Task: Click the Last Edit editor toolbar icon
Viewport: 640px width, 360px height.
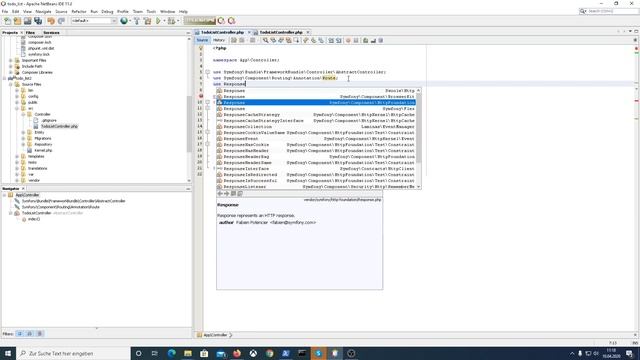Action: coord(234,40)
